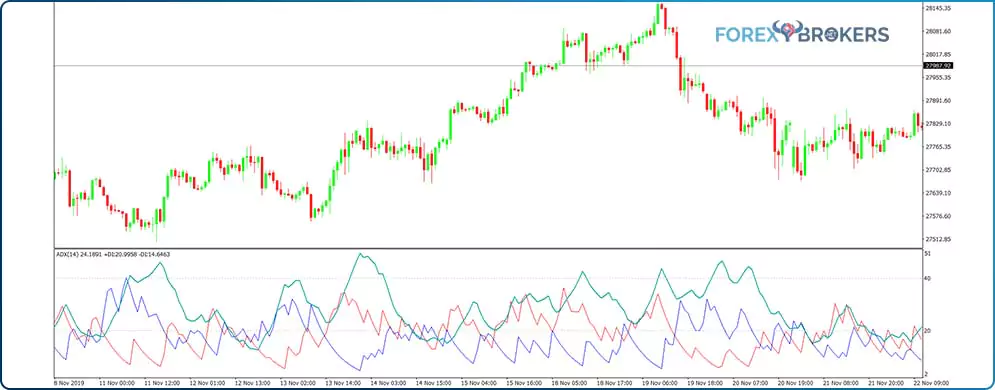Click the 13 Nov 02:00 time label
The height and width of the screenshot is (390, 995).
pos(298,383)
